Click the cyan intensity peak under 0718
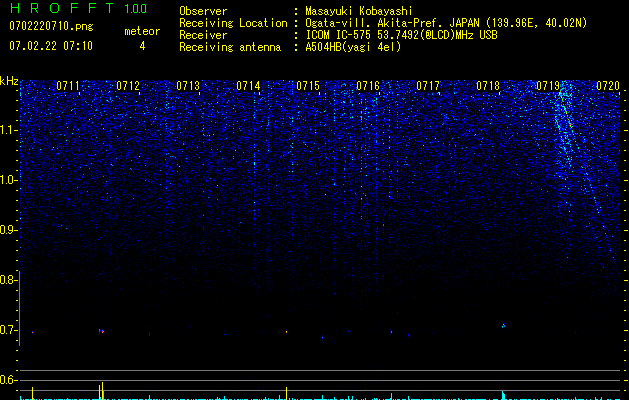 click(503, 395)
